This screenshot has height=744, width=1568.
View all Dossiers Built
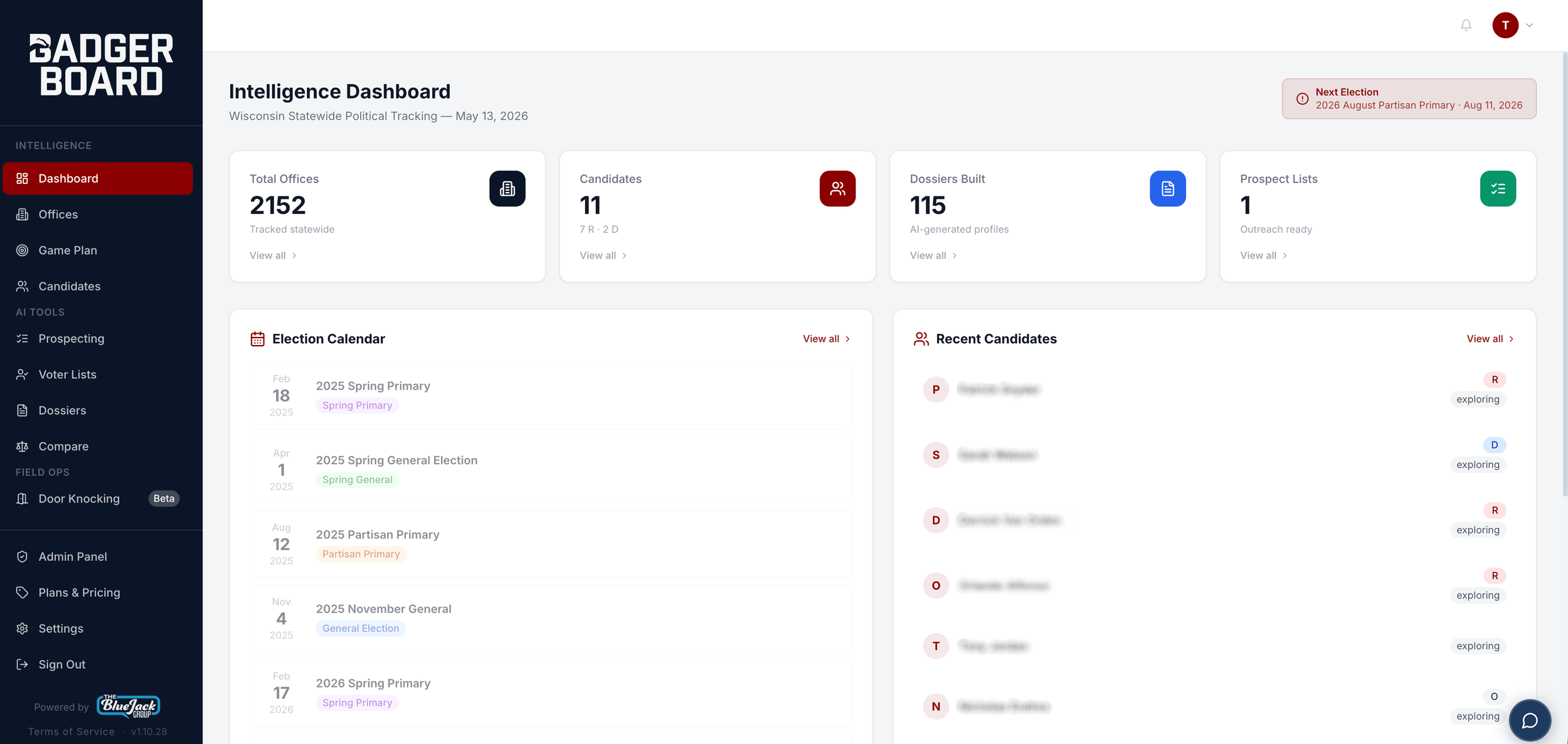click(933, 255)
